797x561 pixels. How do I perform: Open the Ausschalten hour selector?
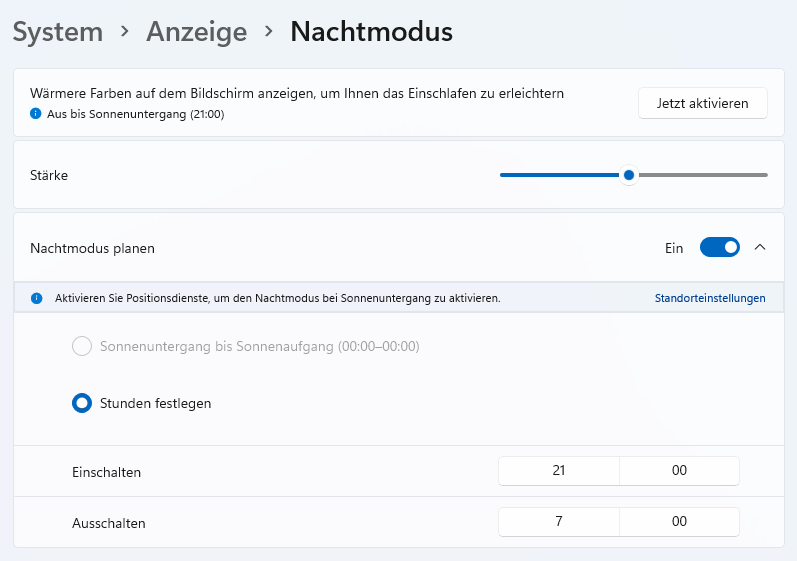559,522
